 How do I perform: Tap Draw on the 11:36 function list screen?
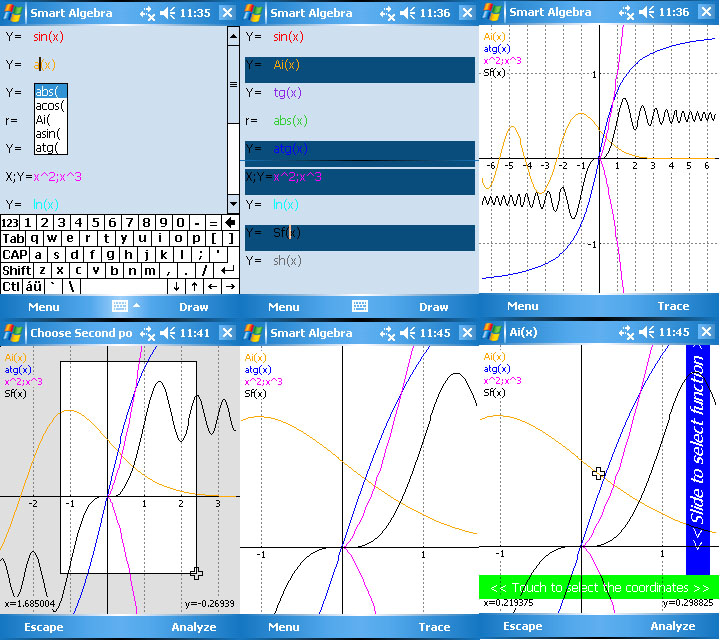[433, 307]
